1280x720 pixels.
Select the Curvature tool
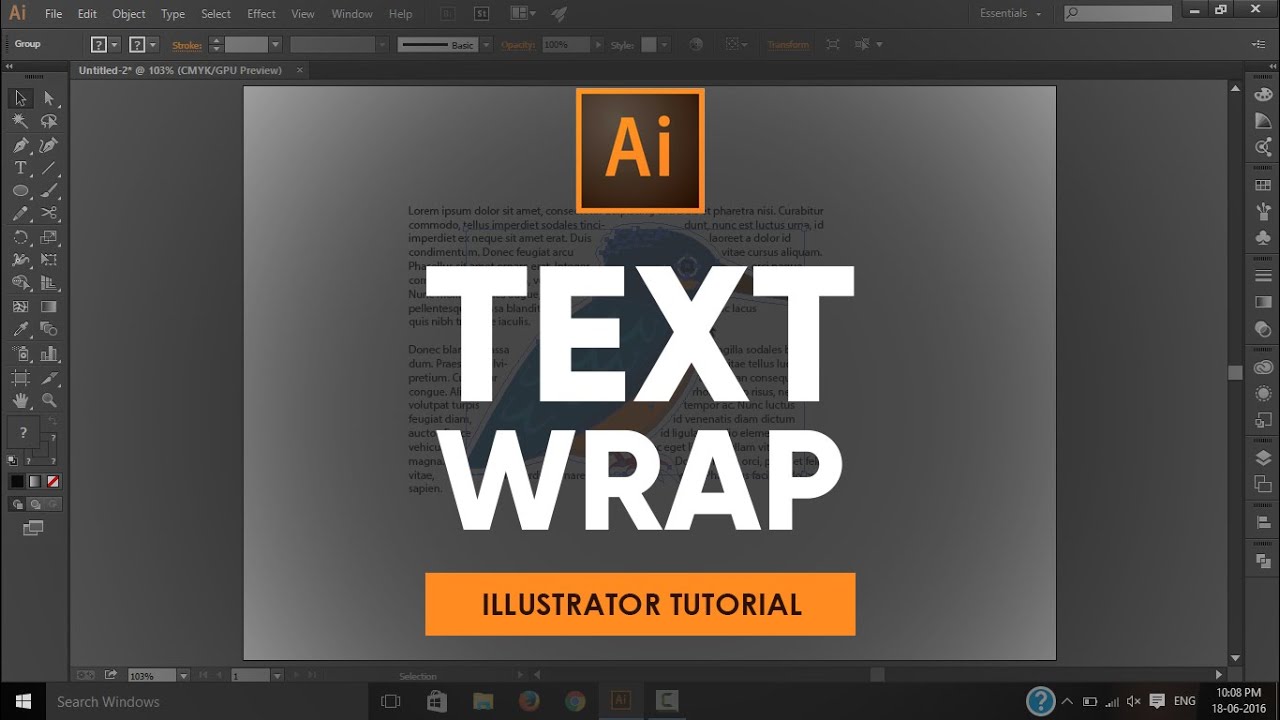point(49,145)
